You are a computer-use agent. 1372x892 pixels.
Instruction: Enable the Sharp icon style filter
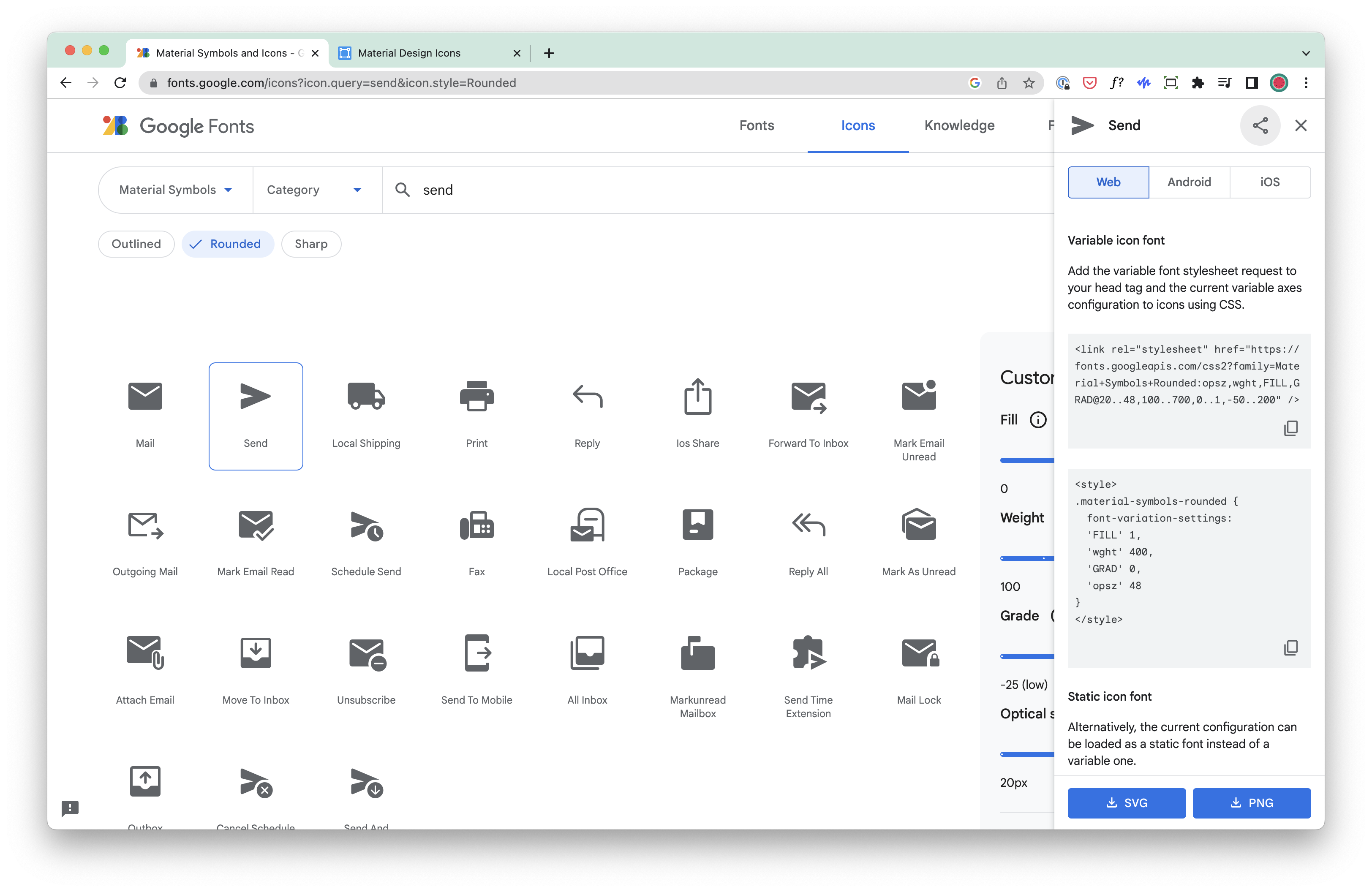click(311, 244)
